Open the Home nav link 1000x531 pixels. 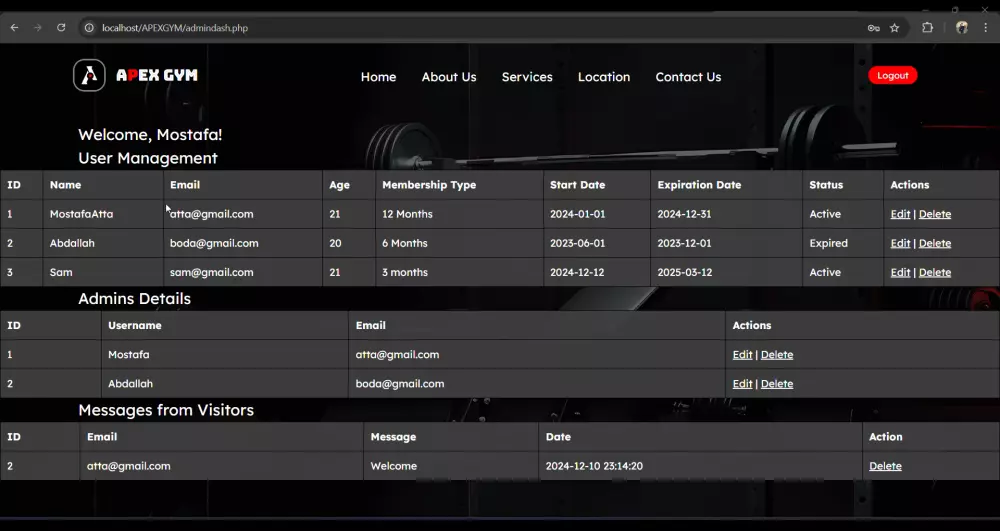[x=378, y=76]
